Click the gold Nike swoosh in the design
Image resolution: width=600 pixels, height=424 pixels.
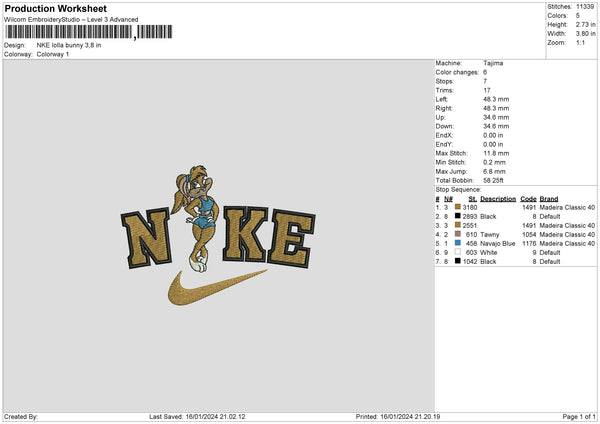coord(216,287)
